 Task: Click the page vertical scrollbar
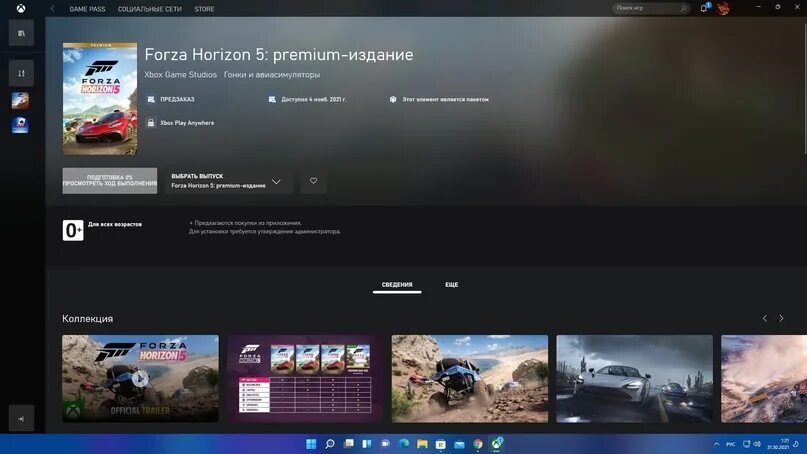pos(804,88)
